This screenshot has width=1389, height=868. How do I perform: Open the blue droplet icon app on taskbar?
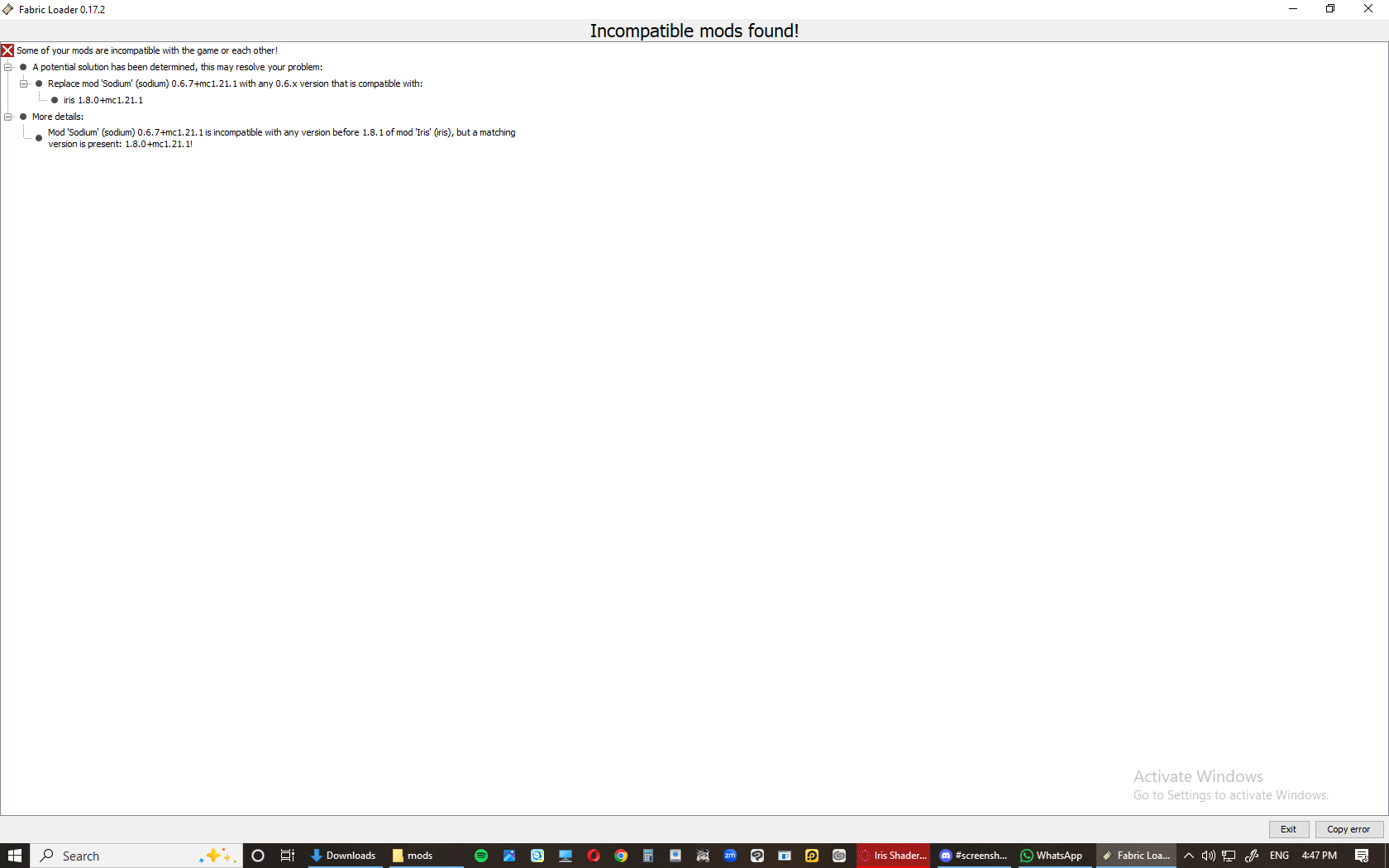tap(675, 856)
